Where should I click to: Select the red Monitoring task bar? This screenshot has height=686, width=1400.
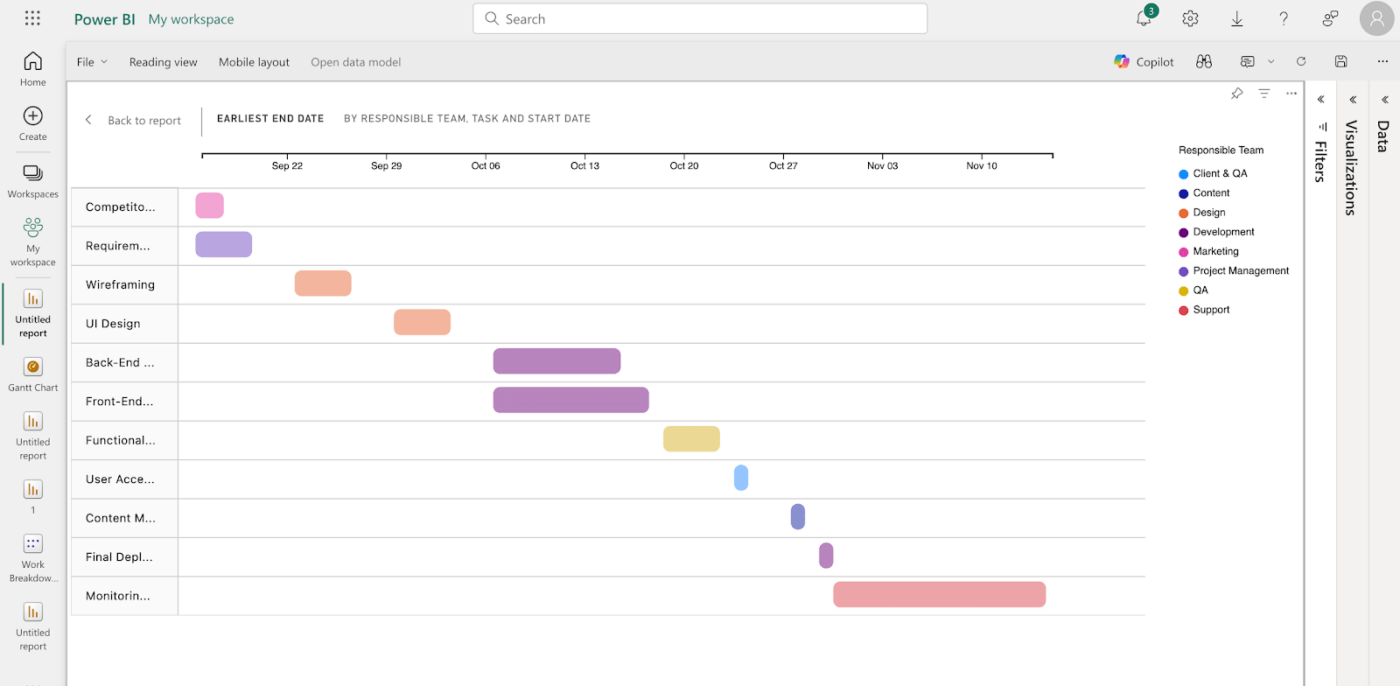coord(940,595)
